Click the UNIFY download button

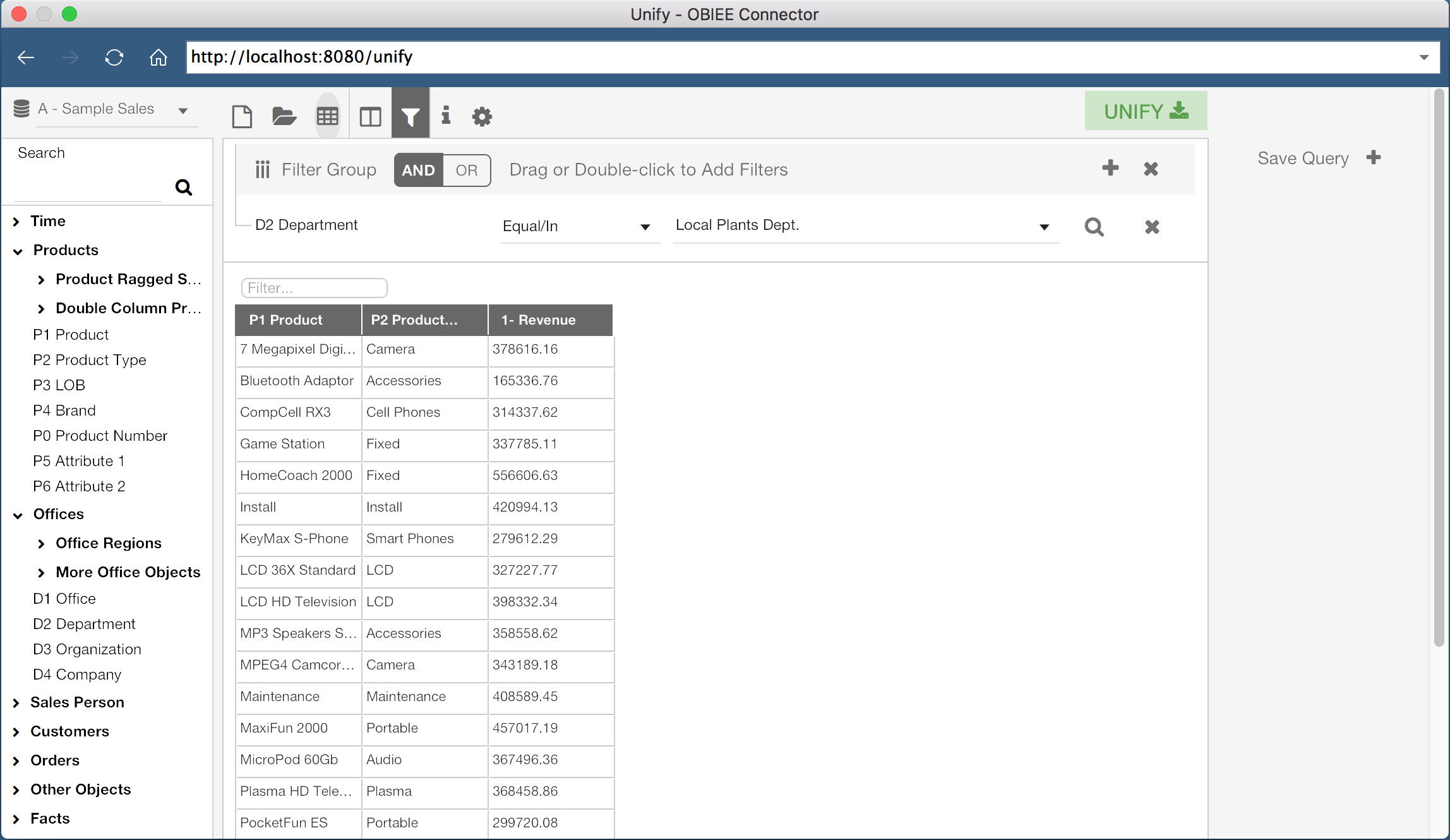pyautogui.click(x=1146, y=111)
